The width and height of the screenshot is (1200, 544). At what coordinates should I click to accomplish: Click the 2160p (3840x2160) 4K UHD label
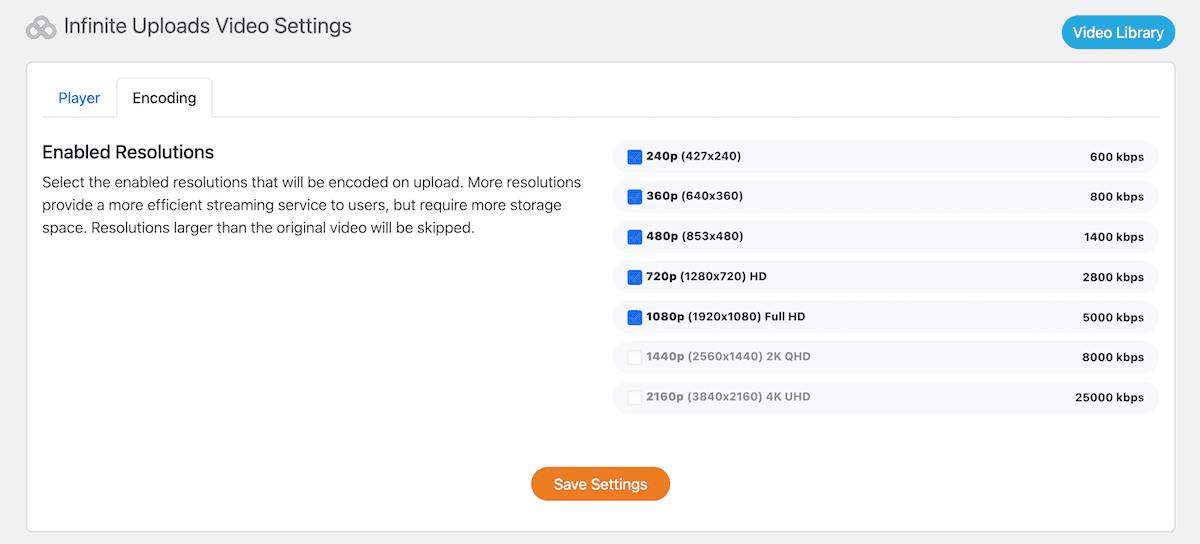coord(728,397)
